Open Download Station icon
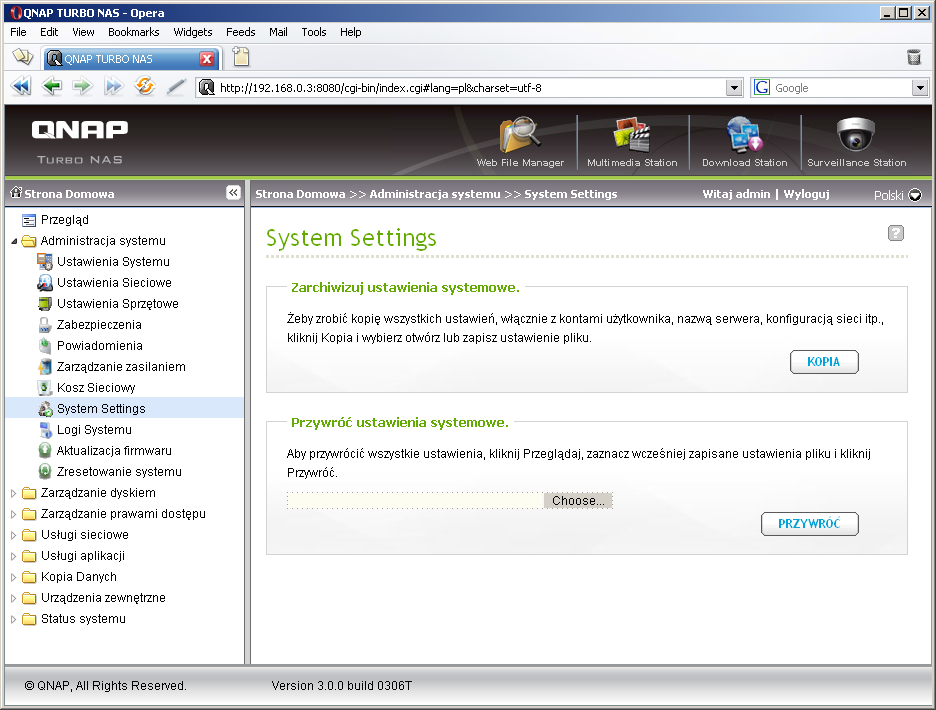Screen dimensions: 936x710 [x=744, y=134]
